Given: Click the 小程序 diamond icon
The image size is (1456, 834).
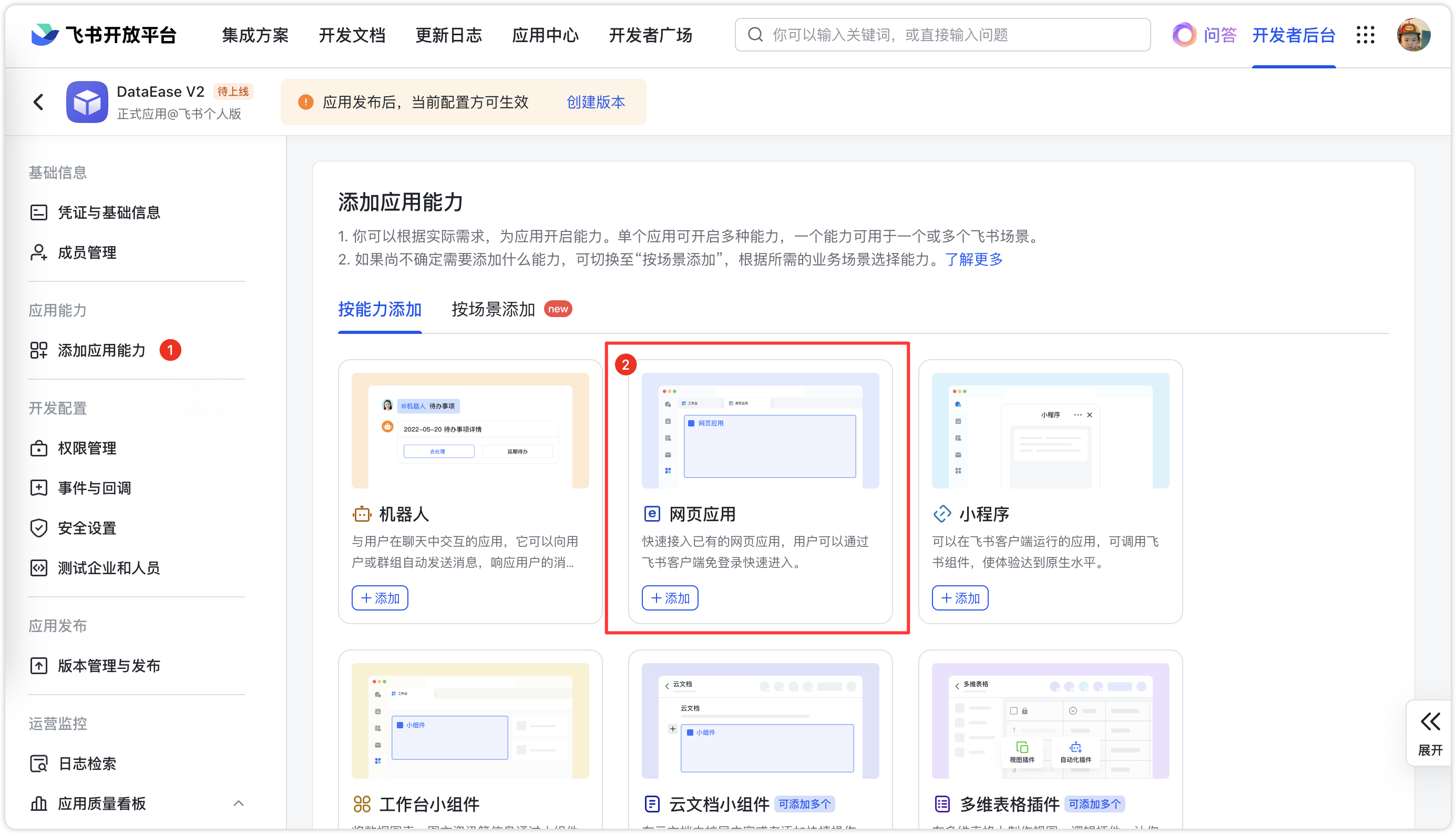Looking at the screenshot, I should coord(942,514).
